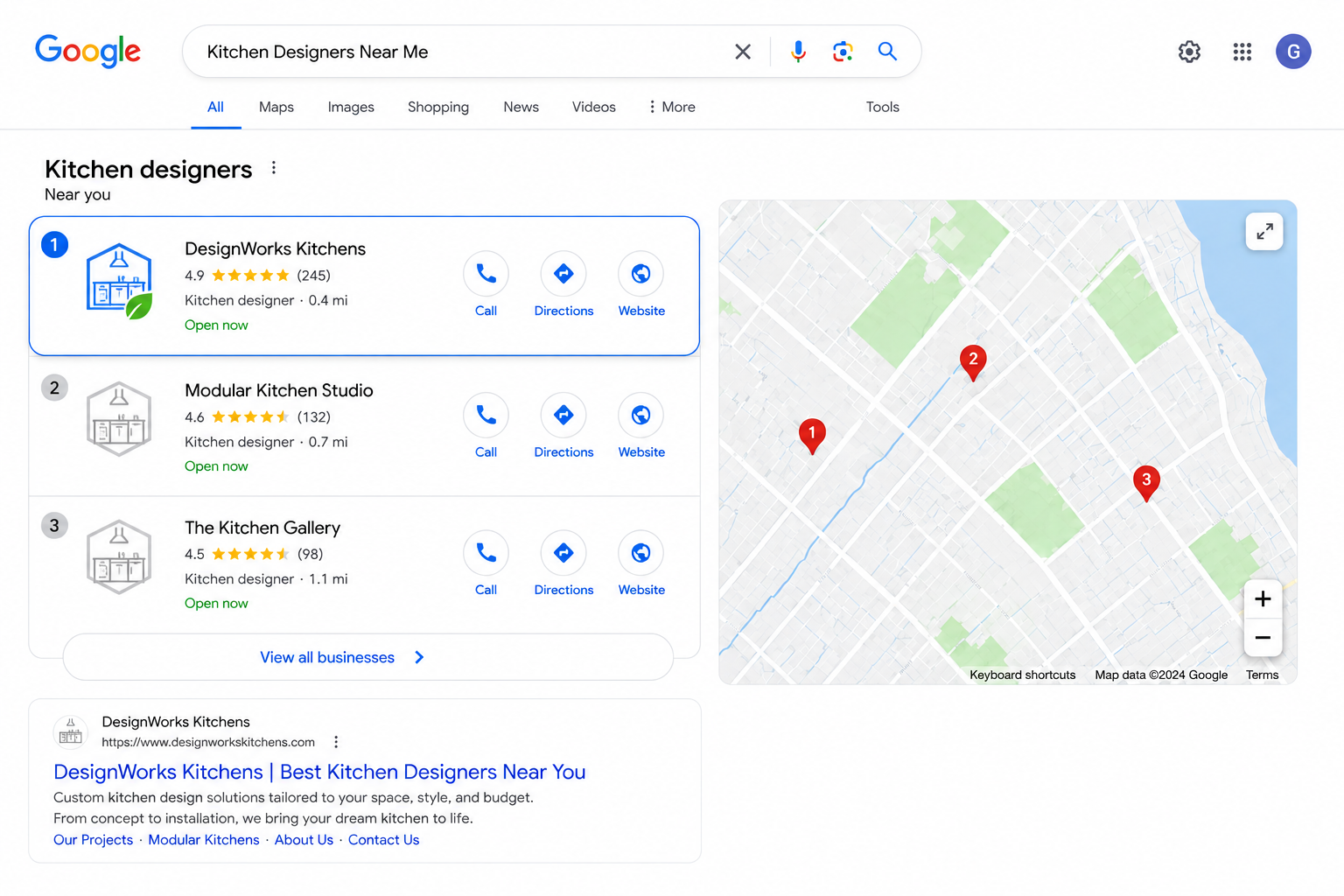
Task: Zoom out on the map
Action: 1263,638
